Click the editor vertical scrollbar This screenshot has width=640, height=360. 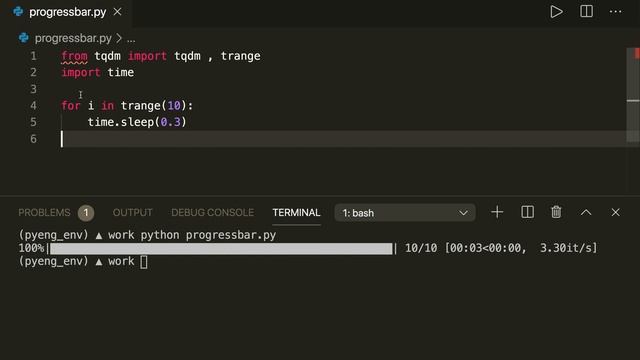click(x=633, y=96)
